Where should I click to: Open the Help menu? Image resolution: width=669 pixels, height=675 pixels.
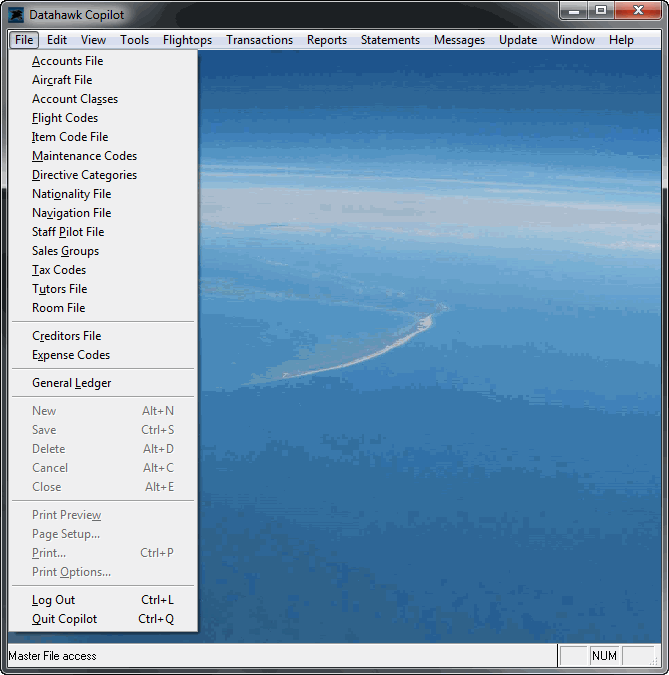[x=621, y=40]
